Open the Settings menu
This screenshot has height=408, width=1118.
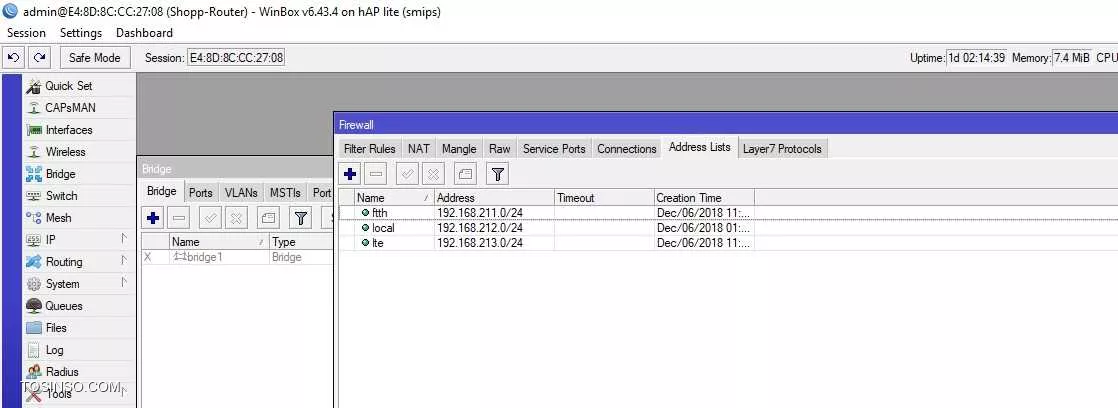[81, 33]
